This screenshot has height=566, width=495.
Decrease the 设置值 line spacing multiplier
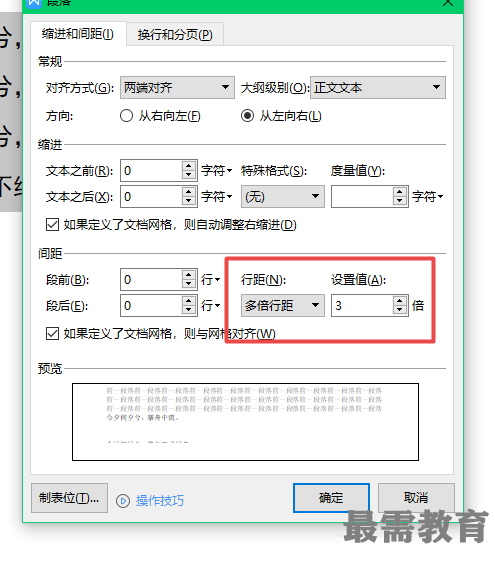(400, 310)
